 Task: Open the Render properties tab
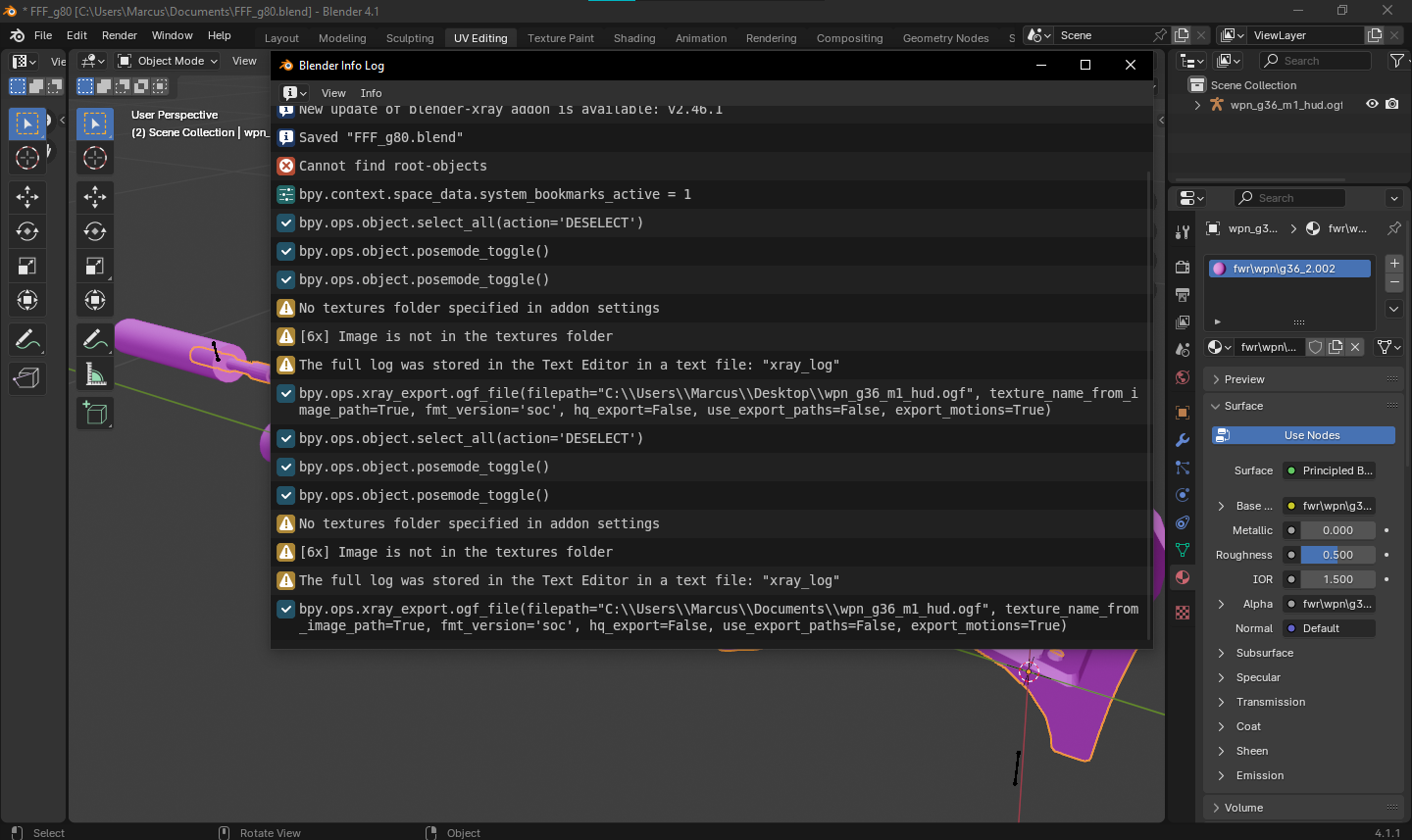point(1183,268)
